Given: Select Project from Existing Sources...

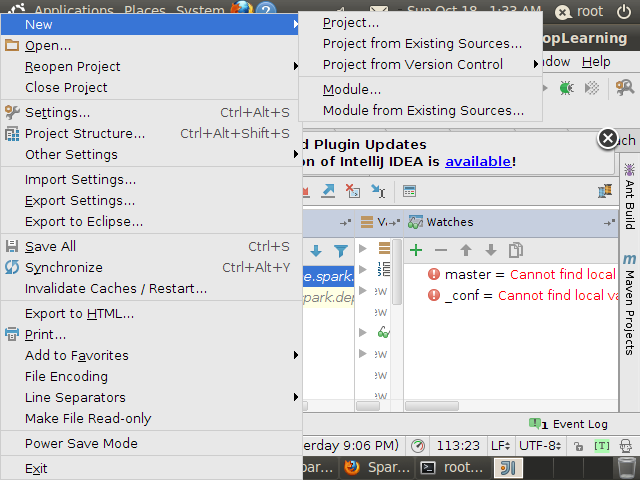Looking at the screenshot, I should (420, 44).
